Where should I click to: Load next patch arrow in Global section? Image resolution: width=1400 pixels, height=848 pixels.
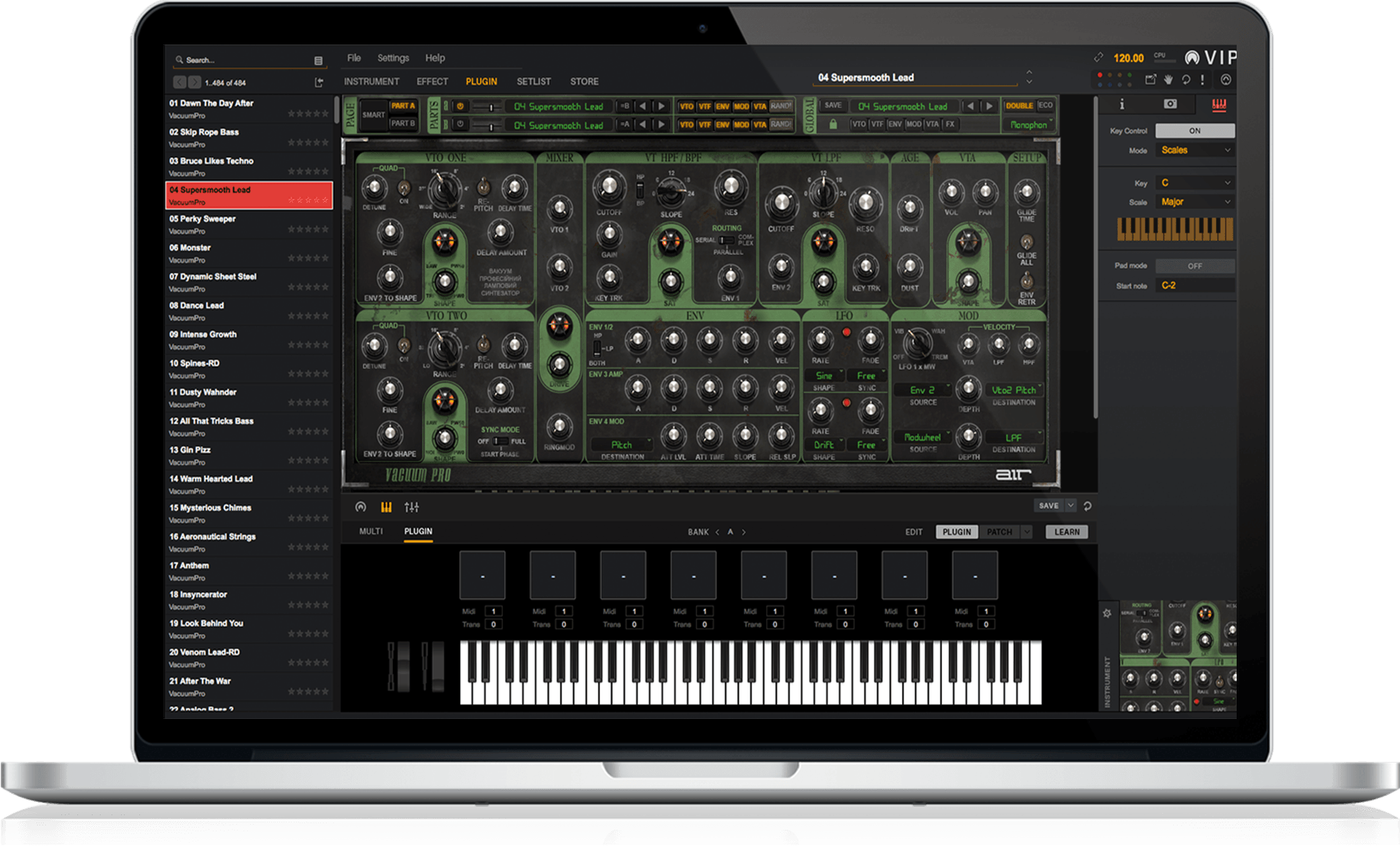(989, 106)
